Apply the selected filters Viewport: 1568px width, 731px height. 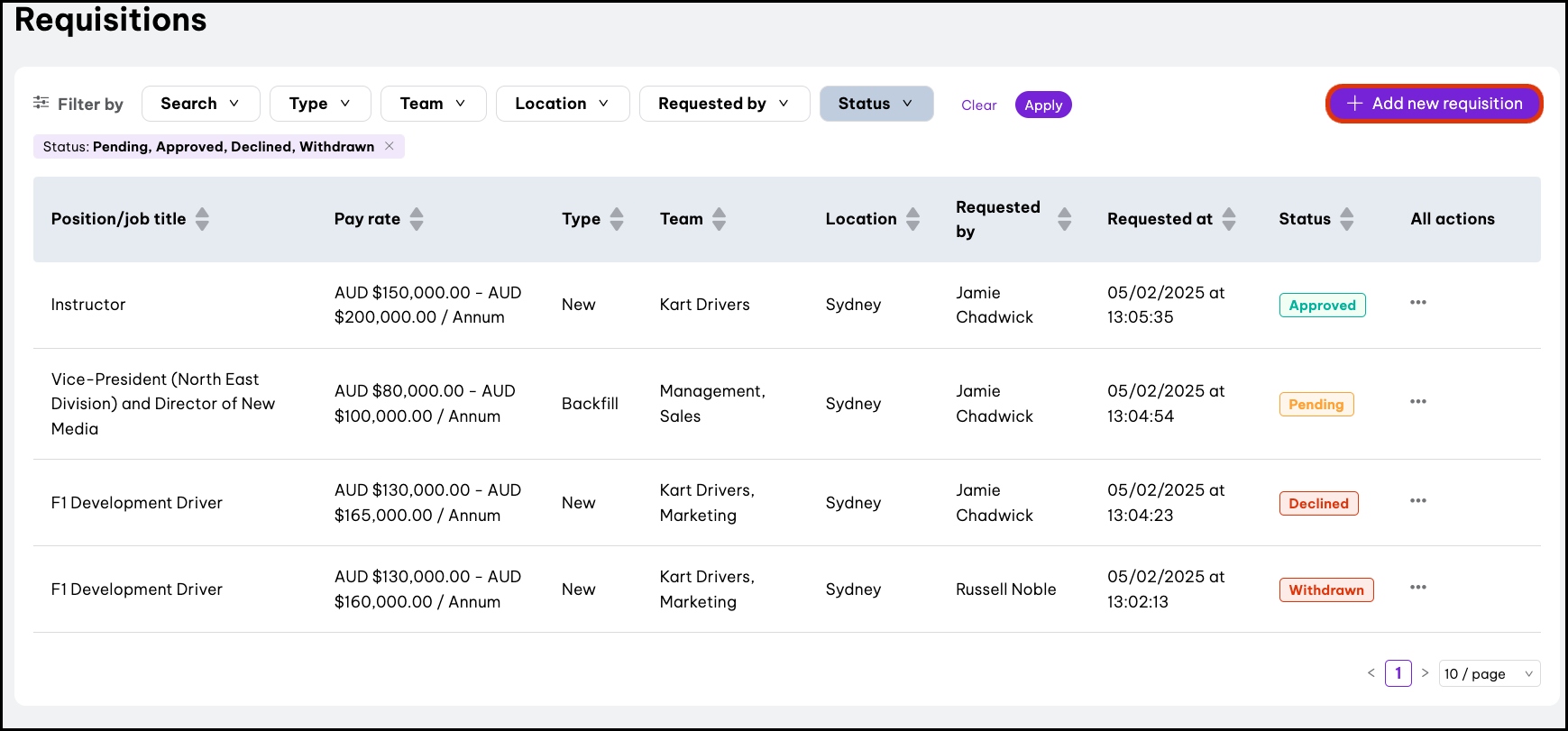coord(1043,105)
